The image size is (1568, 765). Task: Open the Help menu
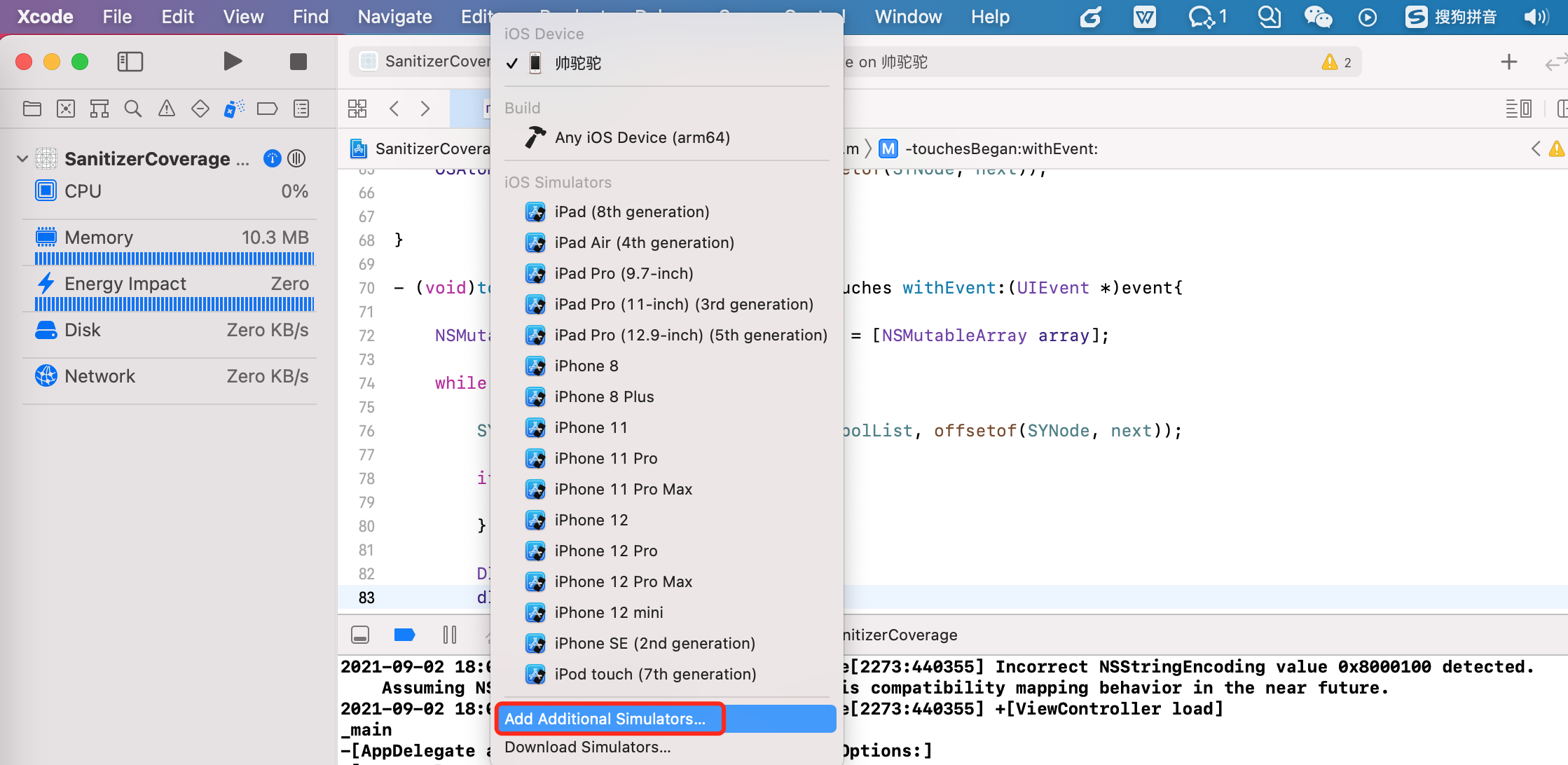[990, 17]
